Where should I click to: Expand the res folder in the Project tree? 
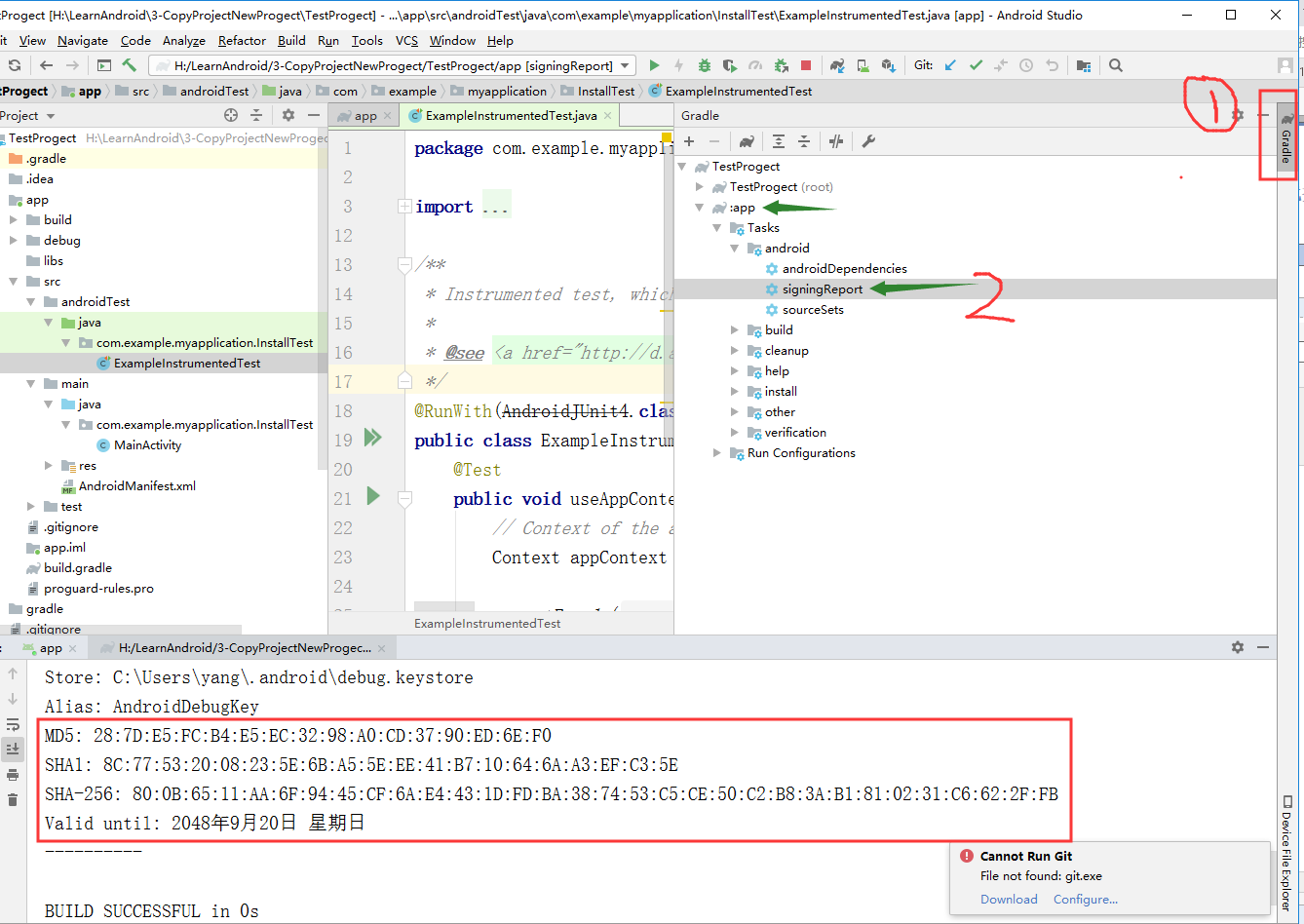pos(49,466)
